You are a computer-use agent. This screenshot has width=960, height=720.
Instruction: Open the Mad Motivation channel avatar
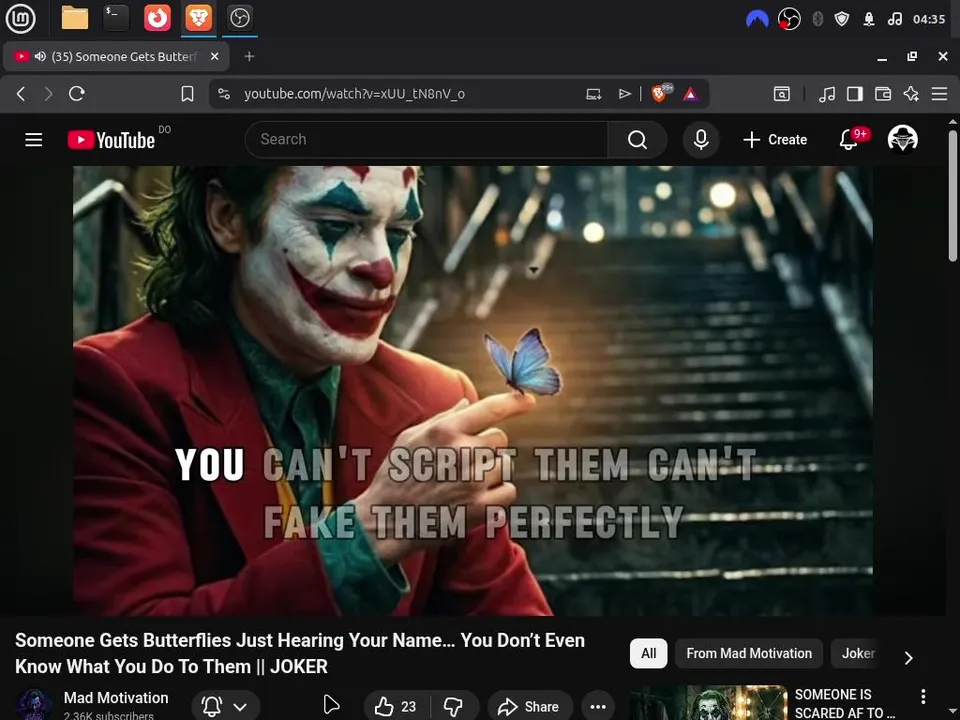pos(34,704)
